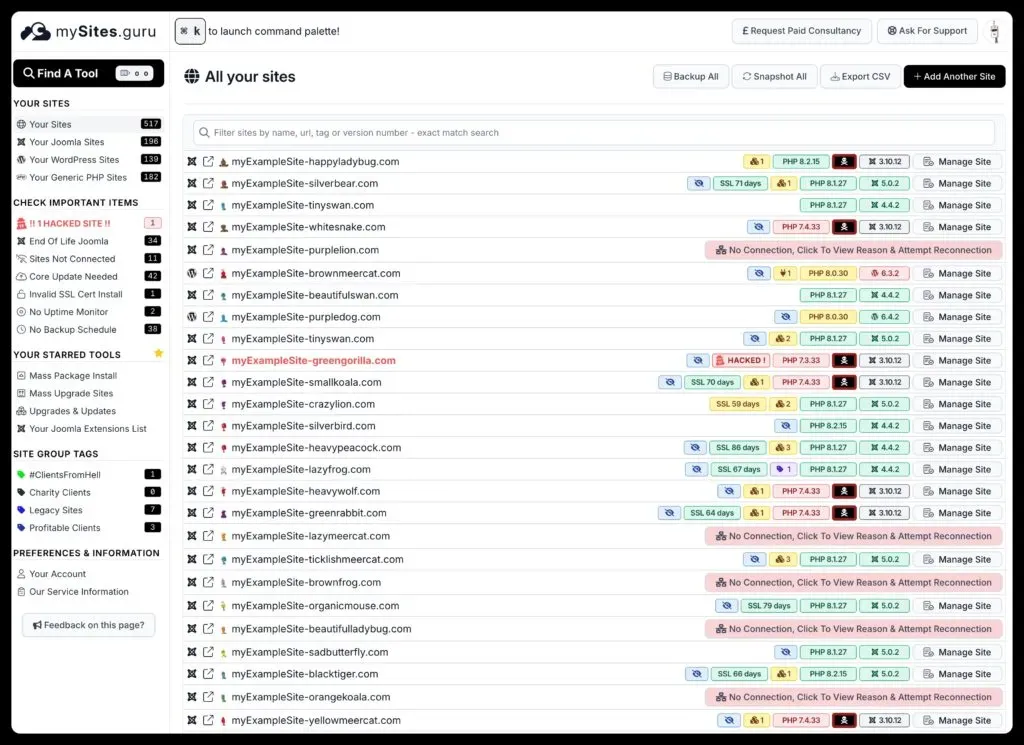1024x745 pixels.
Task: Click the mySites.guru logo
Action: (x=85, y=30)
